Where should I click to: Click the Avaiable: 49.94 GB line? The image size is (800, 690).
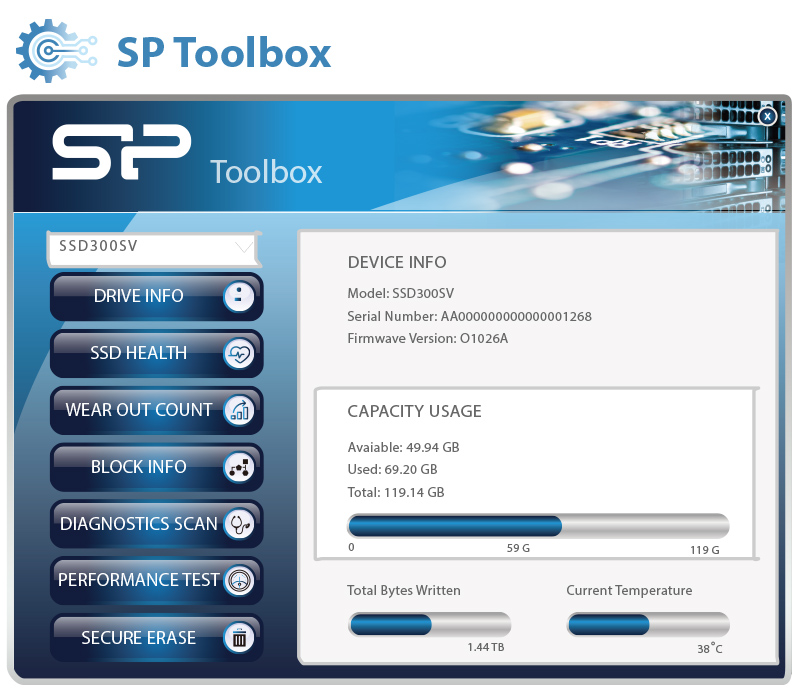pos(403,448)
